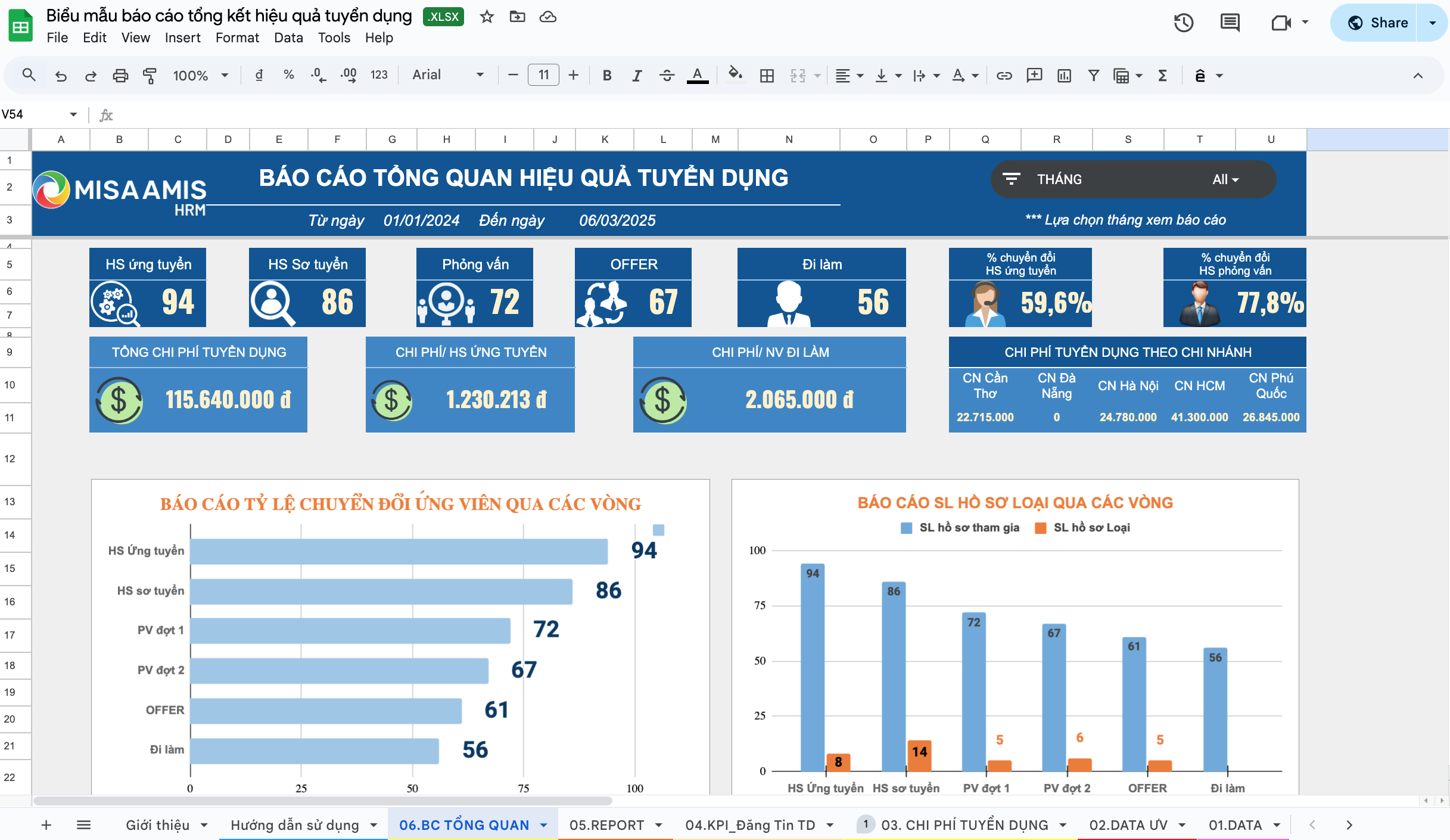Click the Share button
Screen dimensions: 1450x840
tap(1378, 23)
